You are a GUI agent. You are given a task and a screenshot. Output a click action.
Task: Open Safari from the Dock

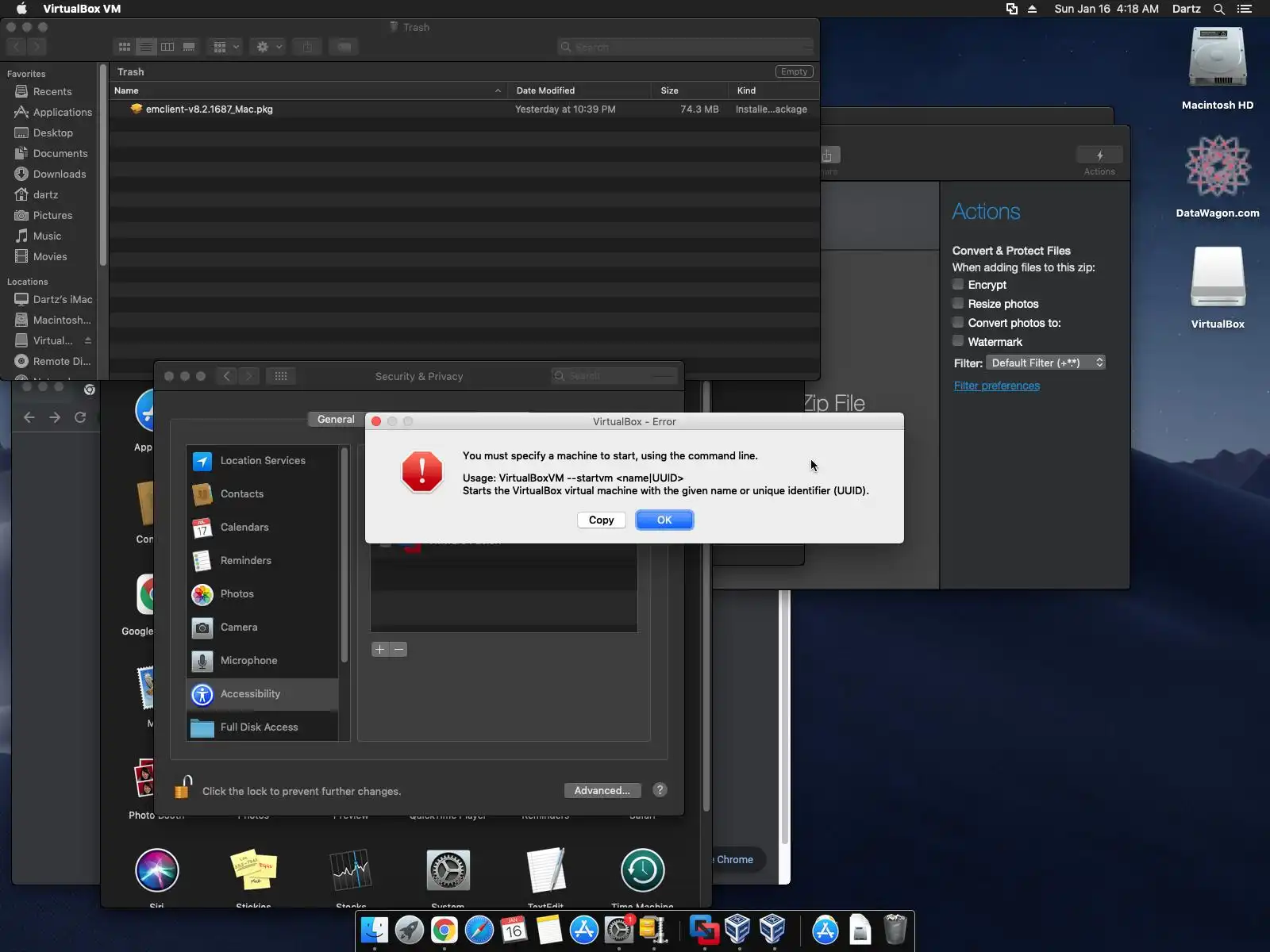click(479, 930)
